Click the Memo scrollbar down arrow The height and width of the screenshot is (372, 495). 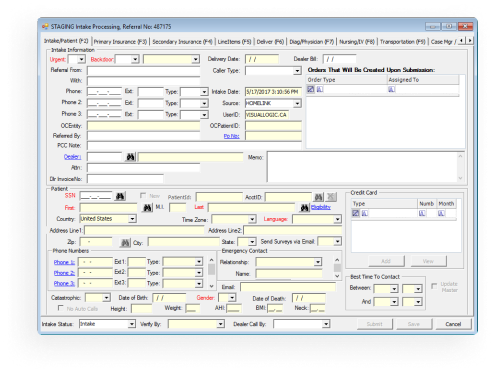(460, 178)
